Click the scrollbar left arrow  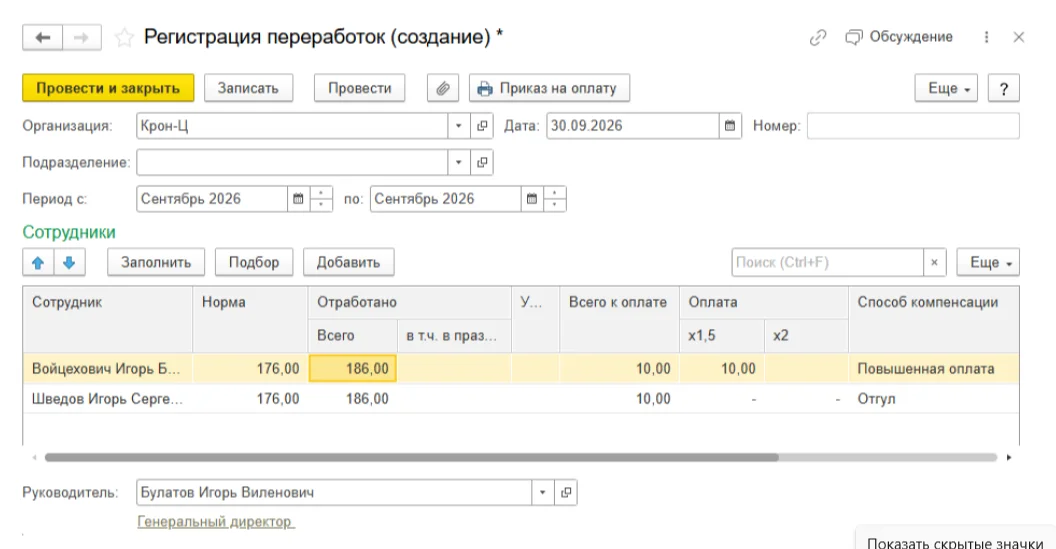tap(34, 457)
